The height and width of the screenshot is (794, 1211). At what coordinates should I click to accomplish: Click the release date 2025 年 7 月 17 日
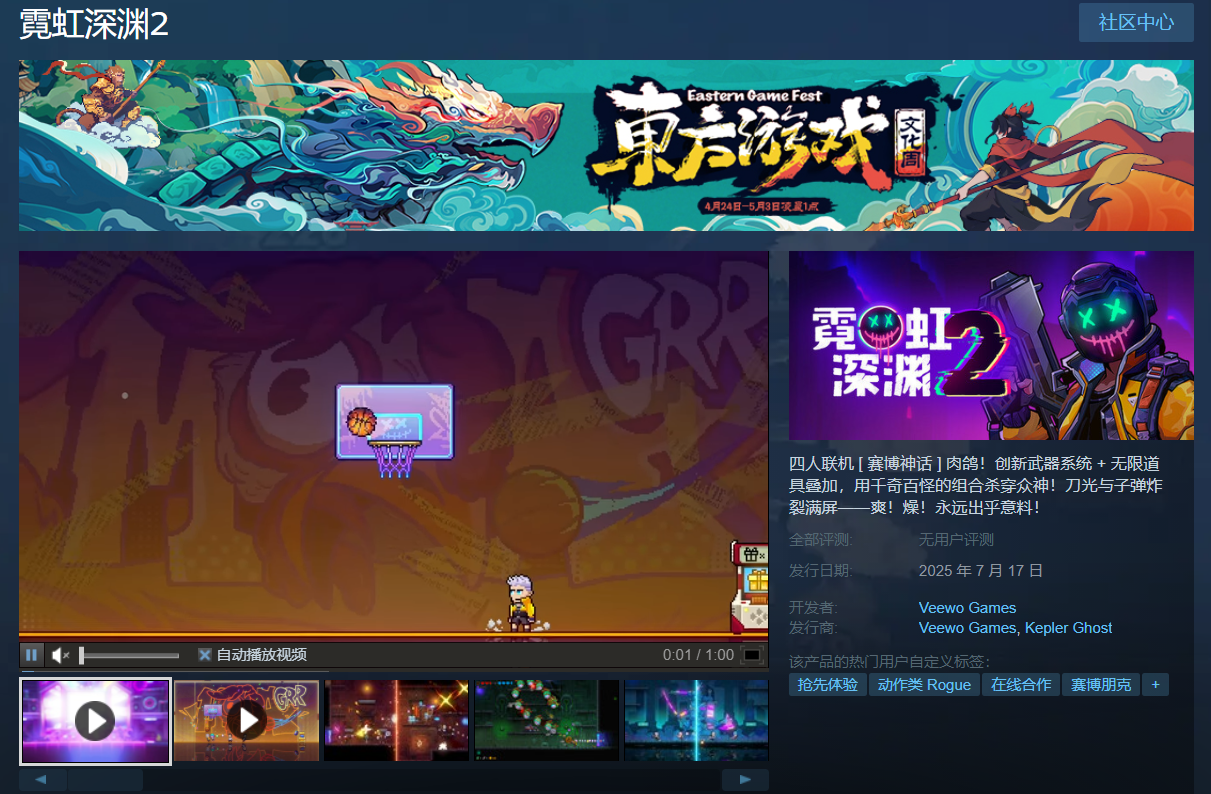[x=981, y=571]
